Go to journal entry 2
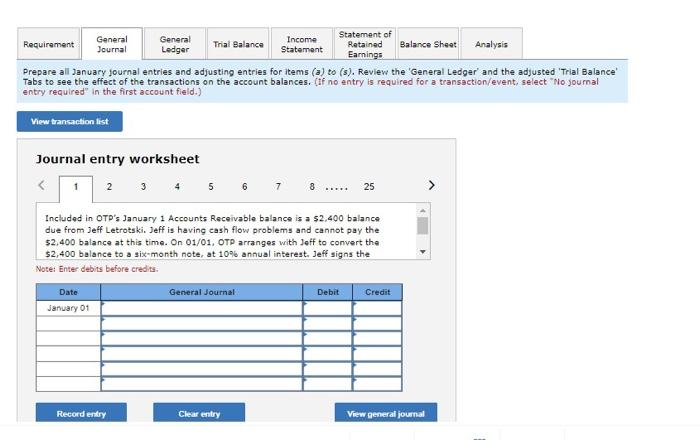The width and height of the screenshot is (700, 440). [x=109, y=187]
